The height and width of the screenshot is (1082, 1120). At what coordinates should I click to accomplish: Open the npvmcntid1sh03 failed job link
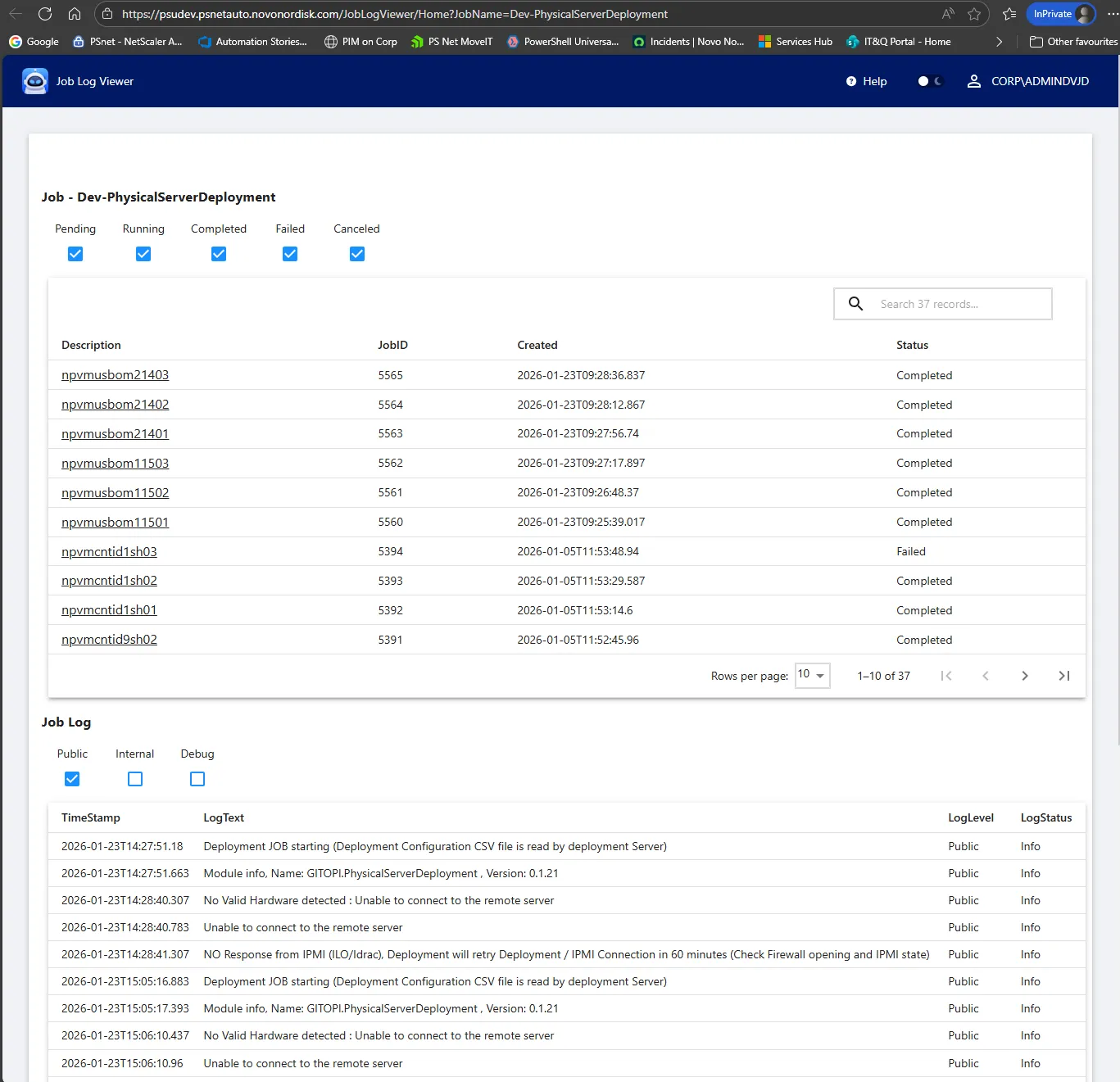pos(109,551)
